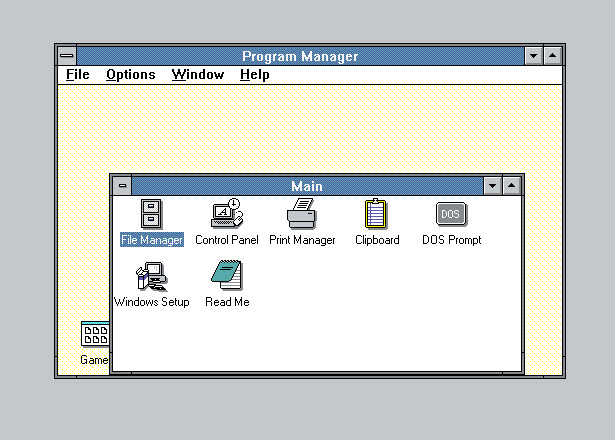This screenshot has height=440, width=615.
Task: Maximize the Program Manager window
Action: point(553,56)
